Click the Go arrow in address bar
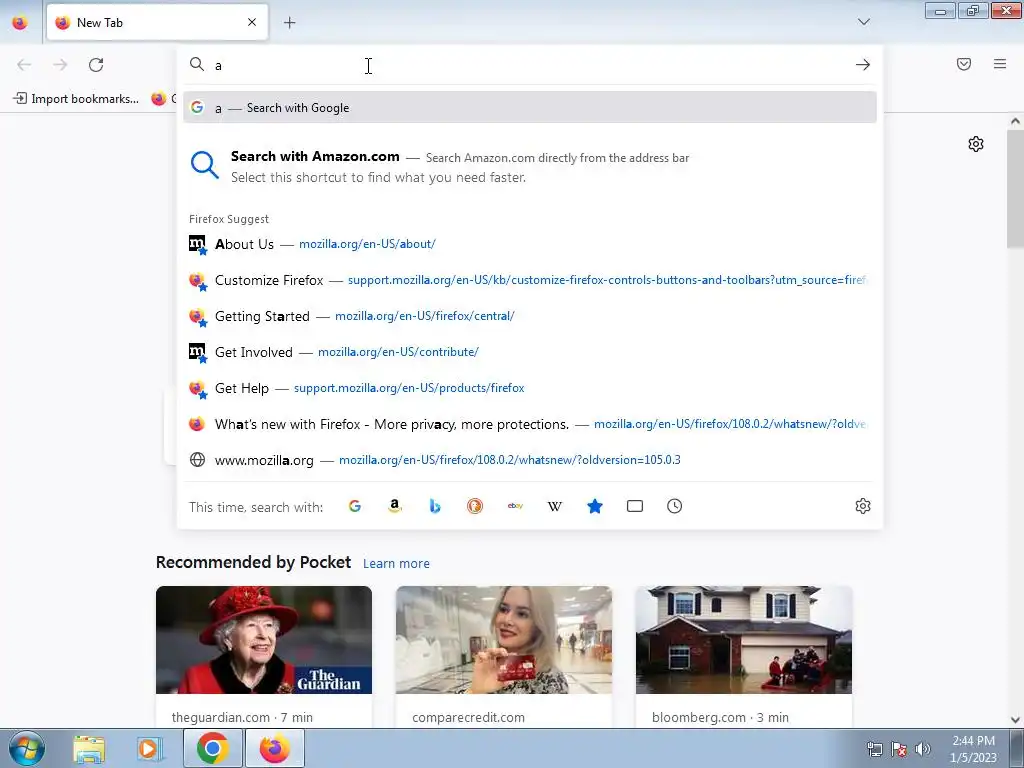1024x768 pixels. [x=863, y=65]
